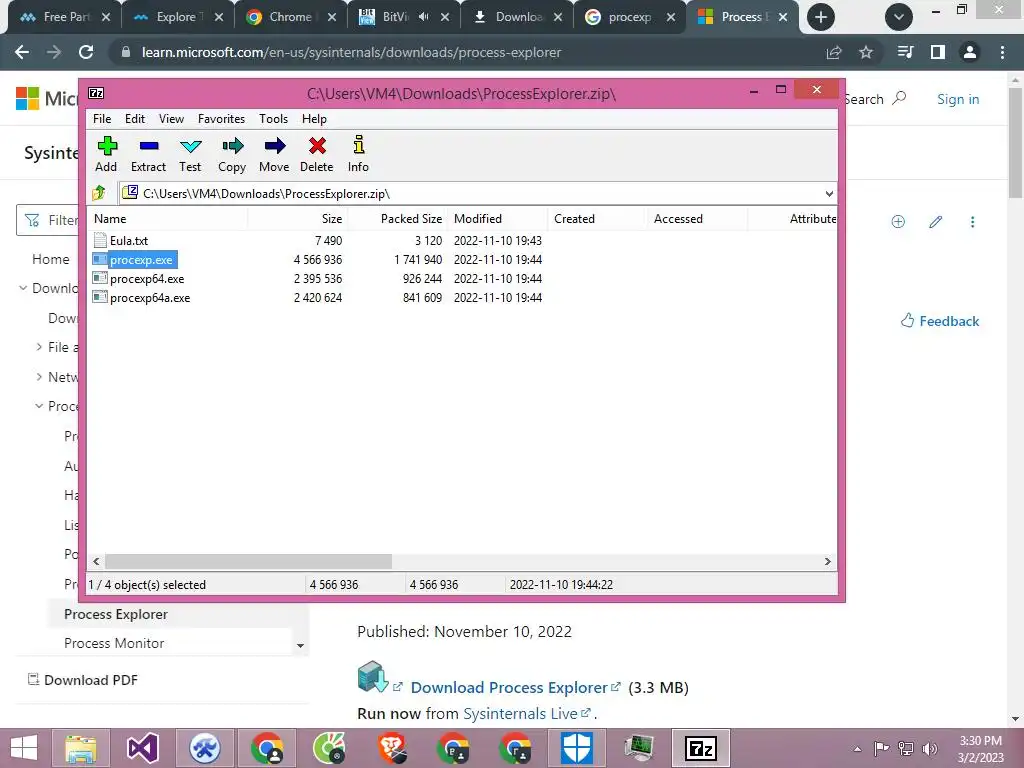Open the Chrome three-dot menu
Screen dimensions: 1024x768
(x=1002, y=52)
